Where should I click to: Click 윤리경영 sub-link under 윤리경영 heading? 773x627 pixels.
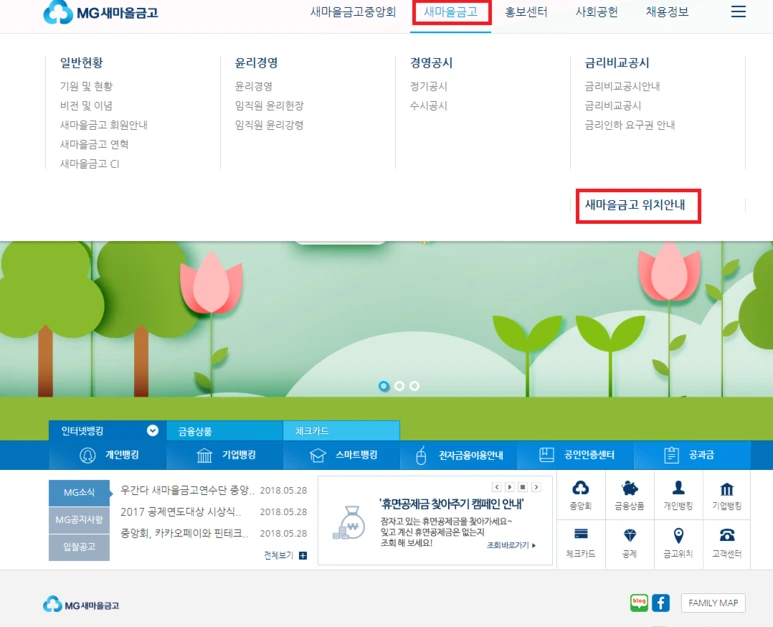point(253,86)
